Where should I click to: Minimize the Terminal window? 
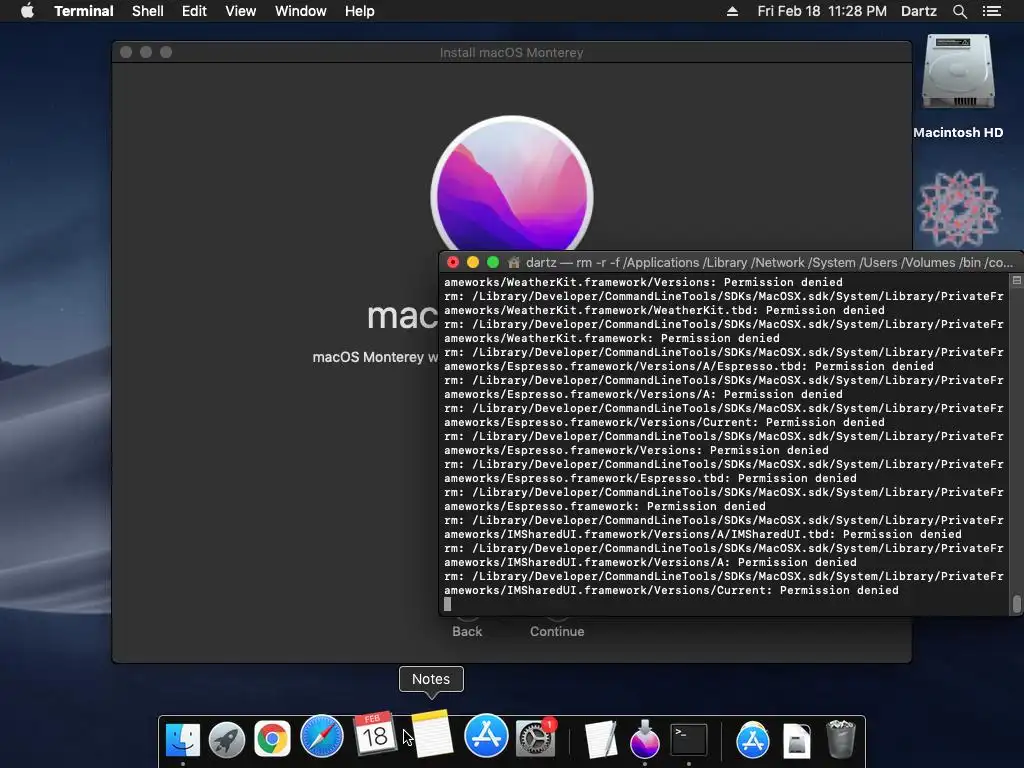click(x=473, y=263)
